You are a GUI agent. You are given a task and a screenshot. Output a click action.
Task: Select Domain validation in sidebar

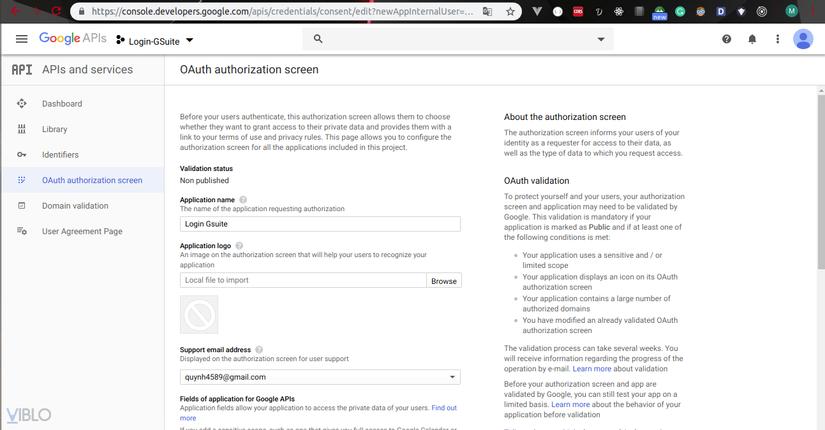(75, 206)
